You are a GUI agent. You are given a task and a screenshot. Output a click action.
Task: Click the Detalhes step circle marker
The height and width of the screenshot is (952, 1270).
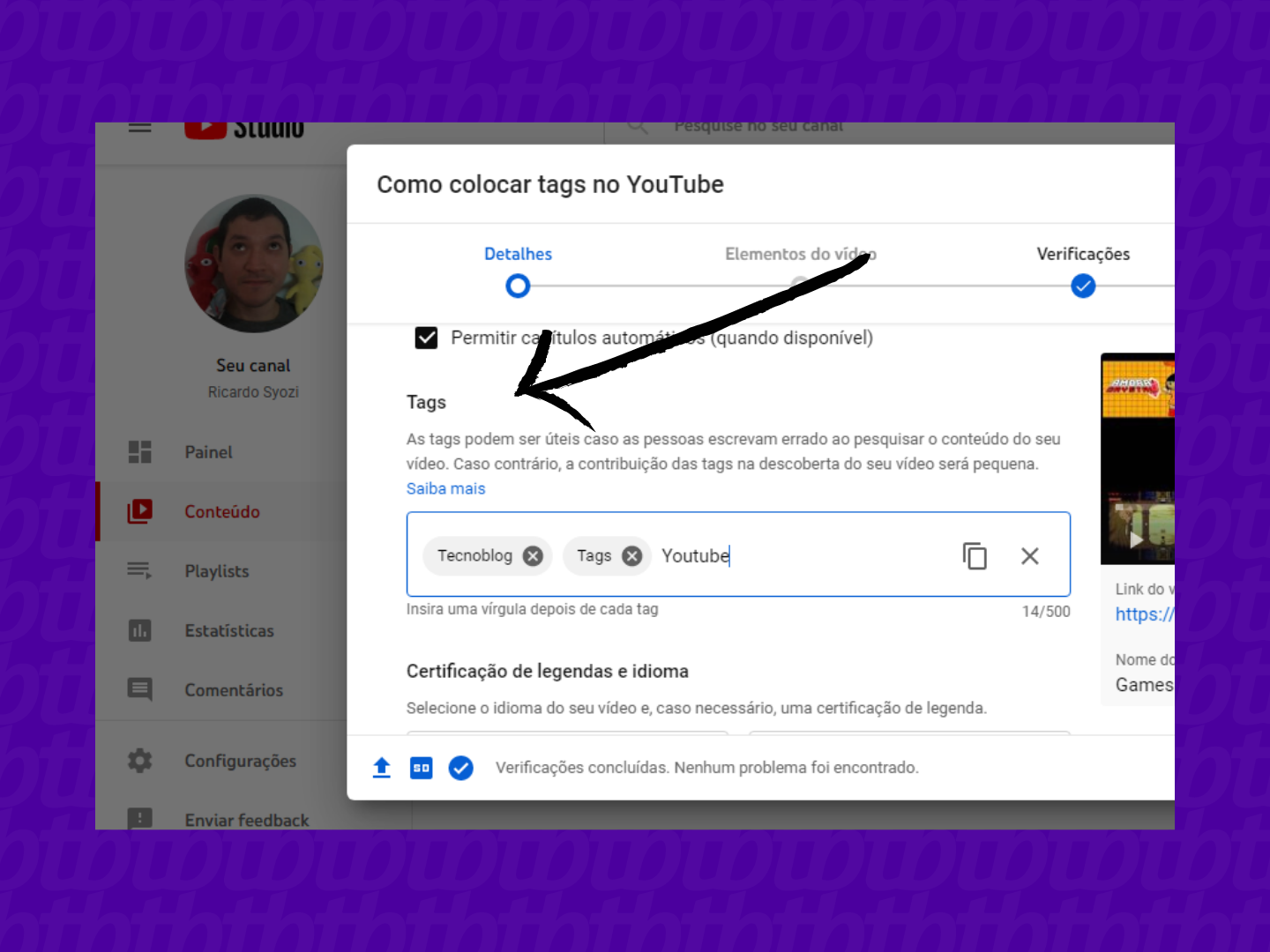pos(518,286)
